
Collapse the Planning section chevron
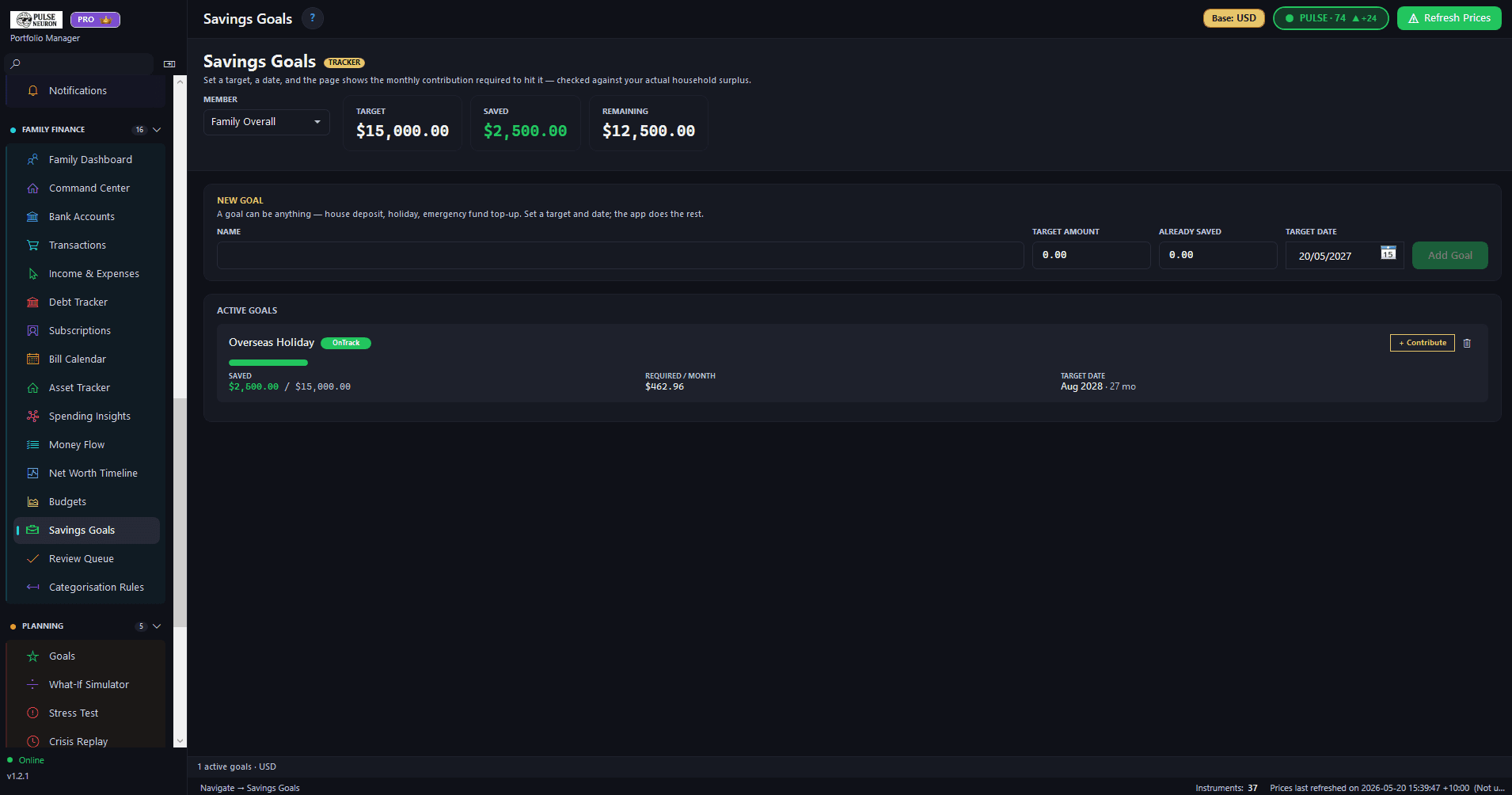[x=157, y=626]
